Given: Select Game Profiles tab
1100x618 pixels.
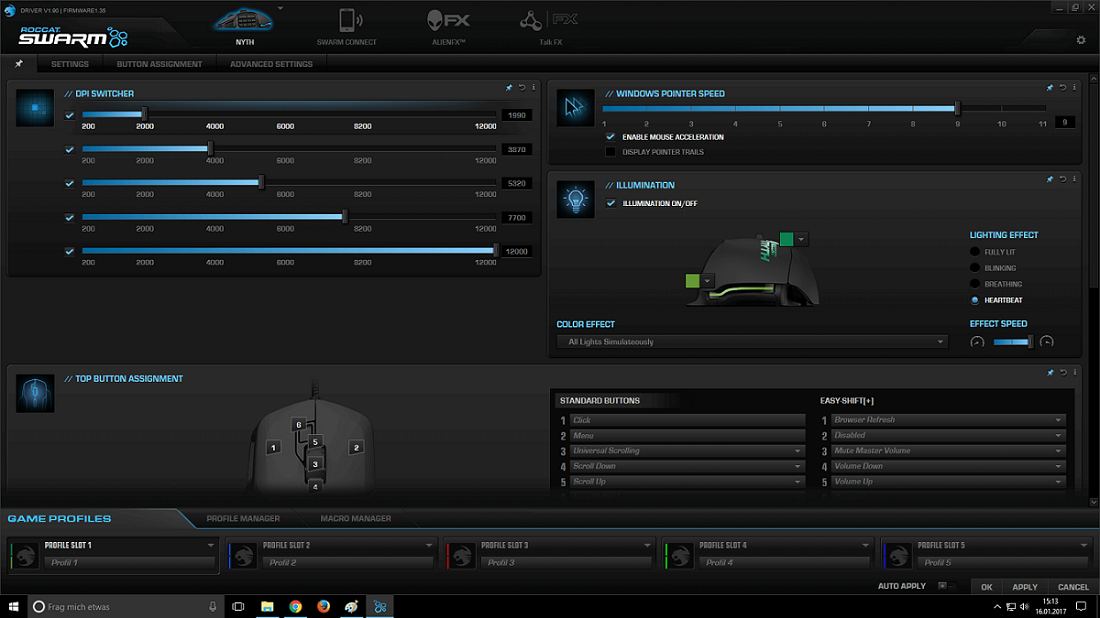Looking at the screenshot, I should (x=60, y=518).
